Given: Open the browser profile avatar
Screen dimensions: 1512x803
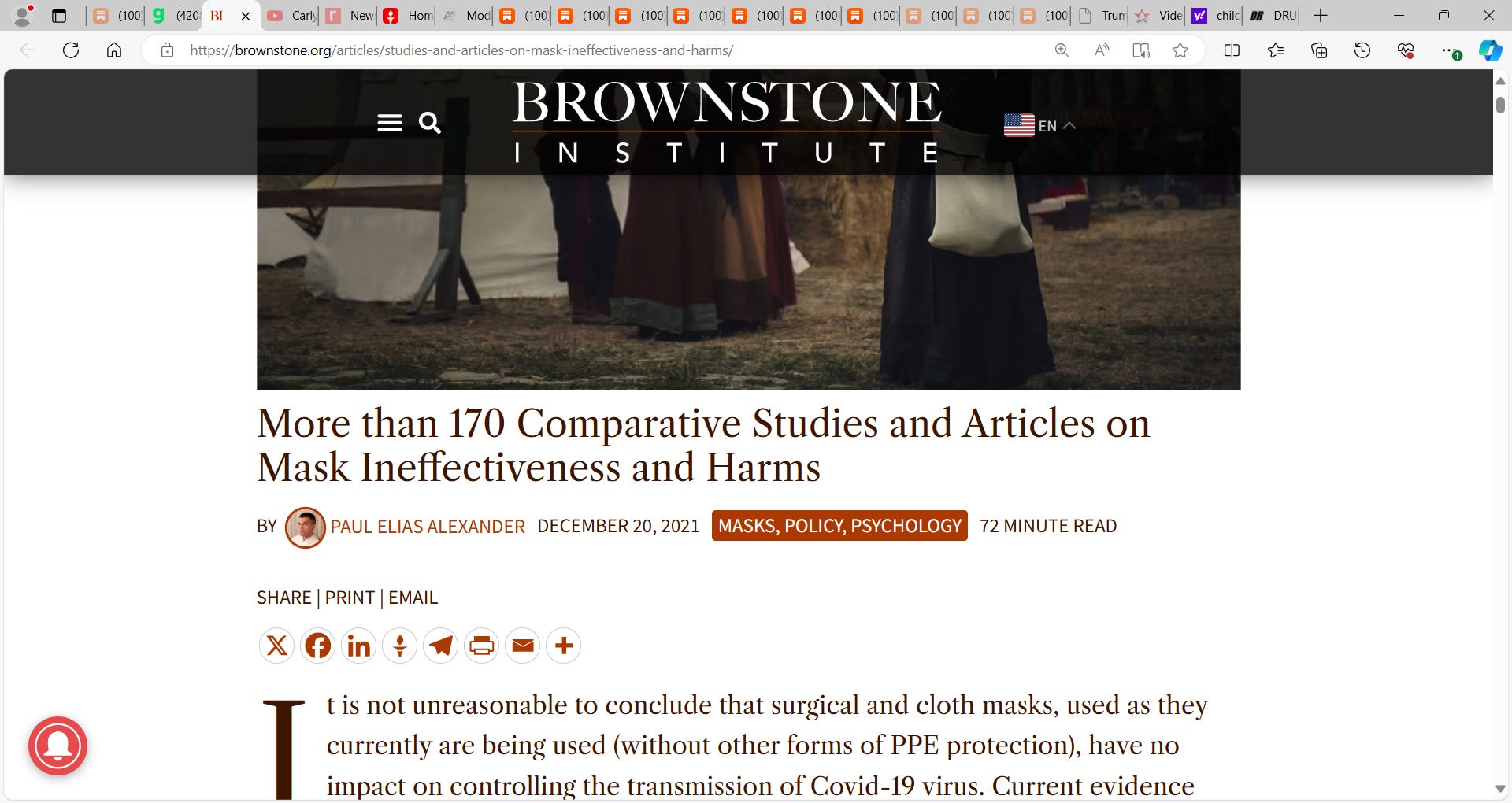Looking at the screenshot, I should (23, 15).
